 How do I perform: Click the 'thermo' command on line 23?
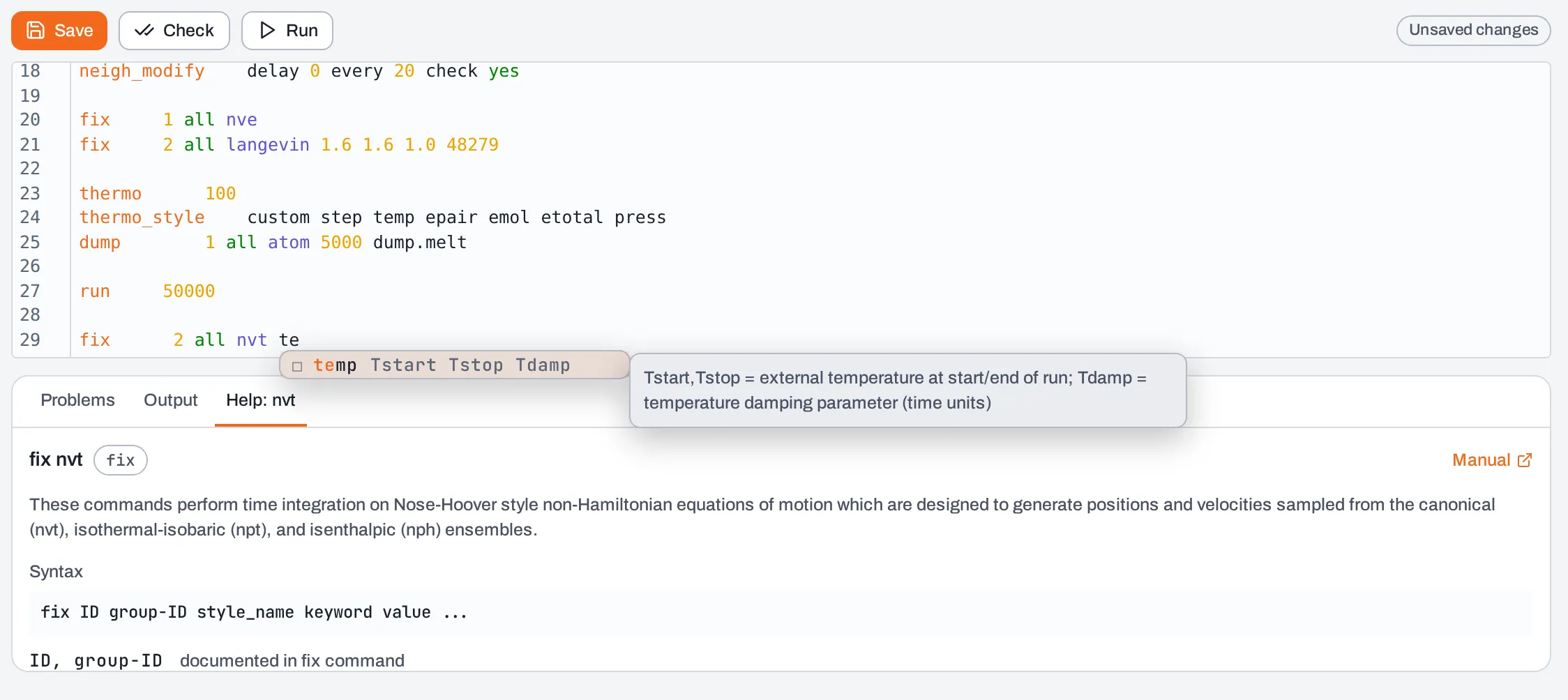(x=110, y=194)
